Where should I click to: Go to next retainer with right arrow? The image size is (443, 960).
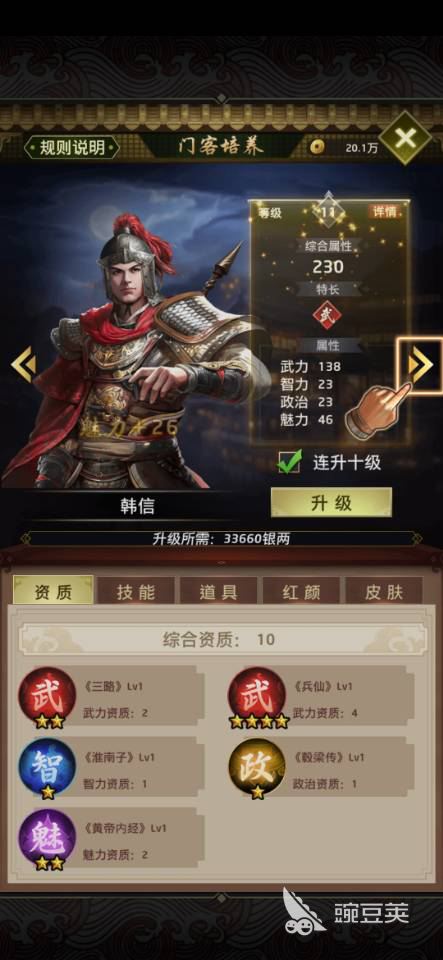click(x=420, y=365)
